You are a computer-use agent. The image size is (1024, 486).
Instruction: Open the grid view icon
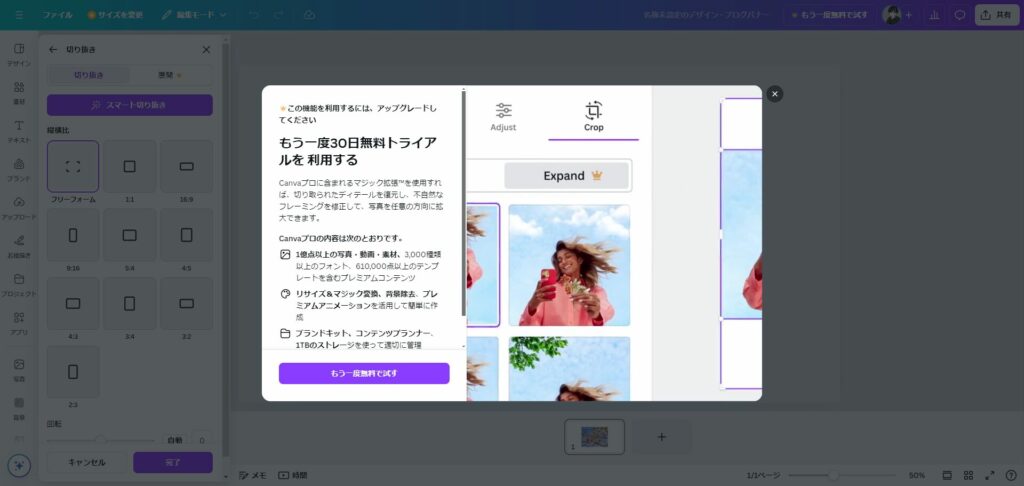[968, 476]
